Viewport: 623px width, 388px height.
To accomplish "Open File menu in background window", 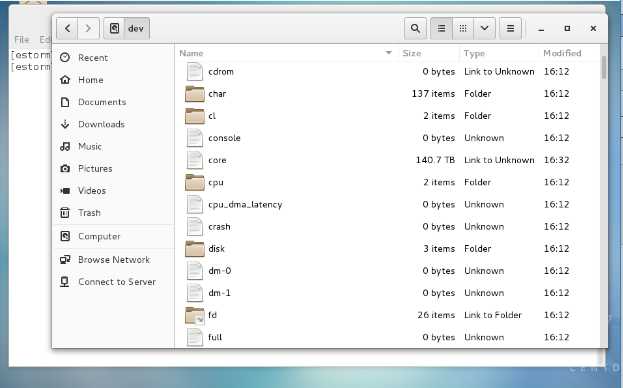I will [21, 40].
